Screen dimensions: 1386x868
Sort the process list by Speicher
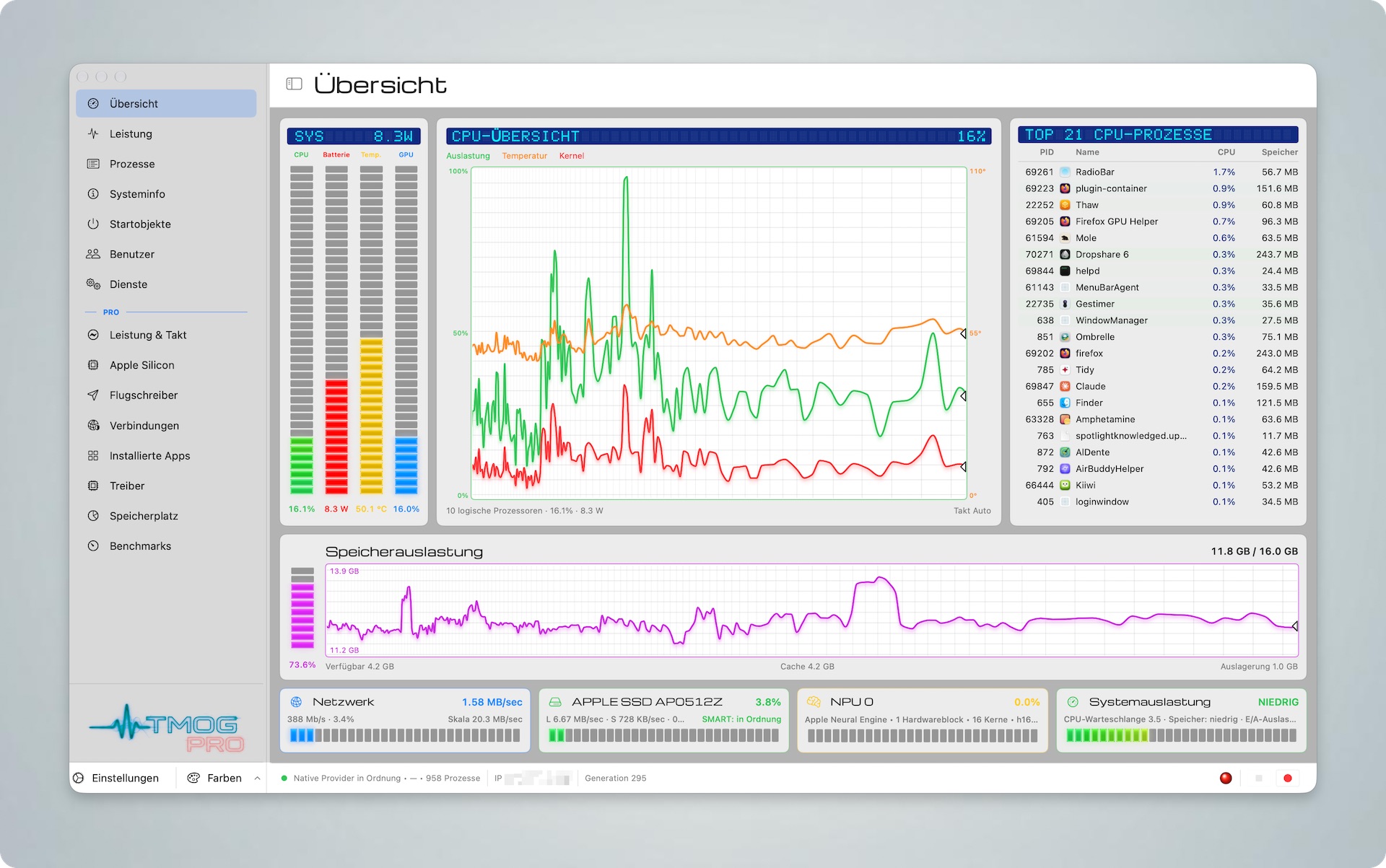coord(1279,152)
